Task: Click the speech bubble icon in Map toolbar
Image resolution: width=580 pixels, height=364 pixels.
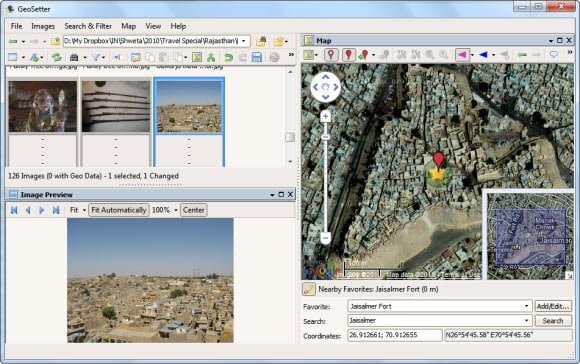Action: pos(554,55)
